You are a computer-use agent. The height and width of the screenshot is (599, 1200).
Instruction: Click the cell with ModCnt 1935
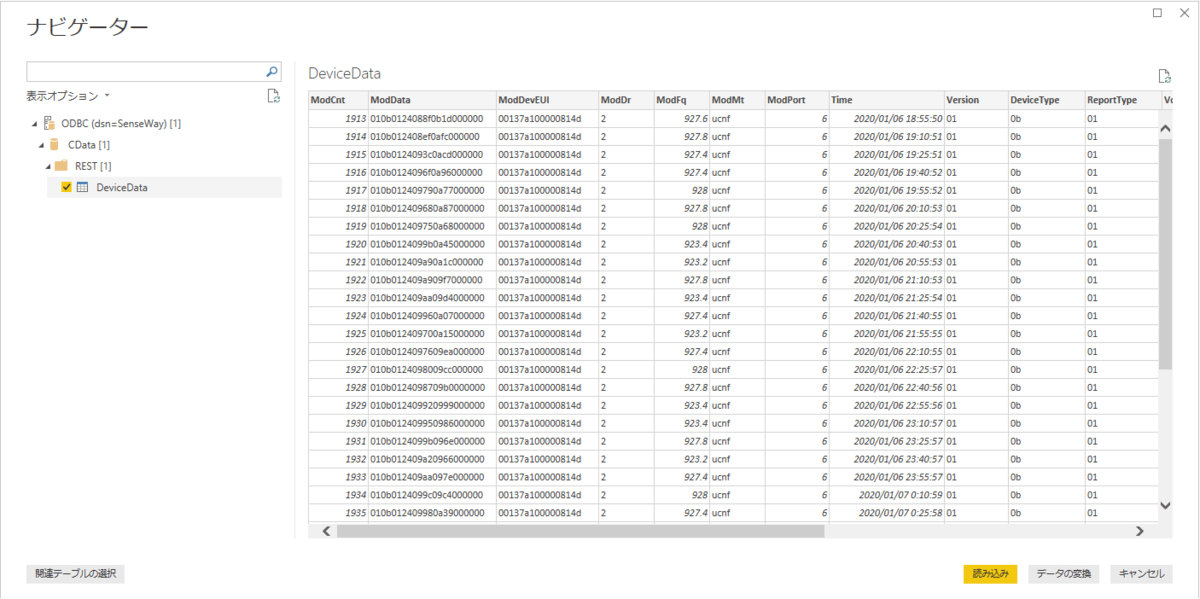click(x=338, y=514)
